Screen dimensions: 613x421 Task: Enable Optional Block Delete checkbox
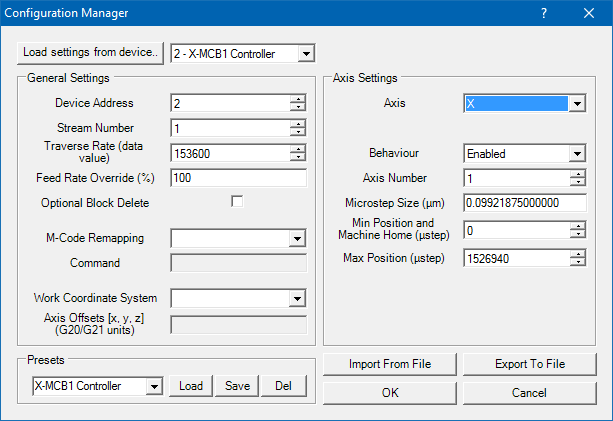[x=237, y=202]
